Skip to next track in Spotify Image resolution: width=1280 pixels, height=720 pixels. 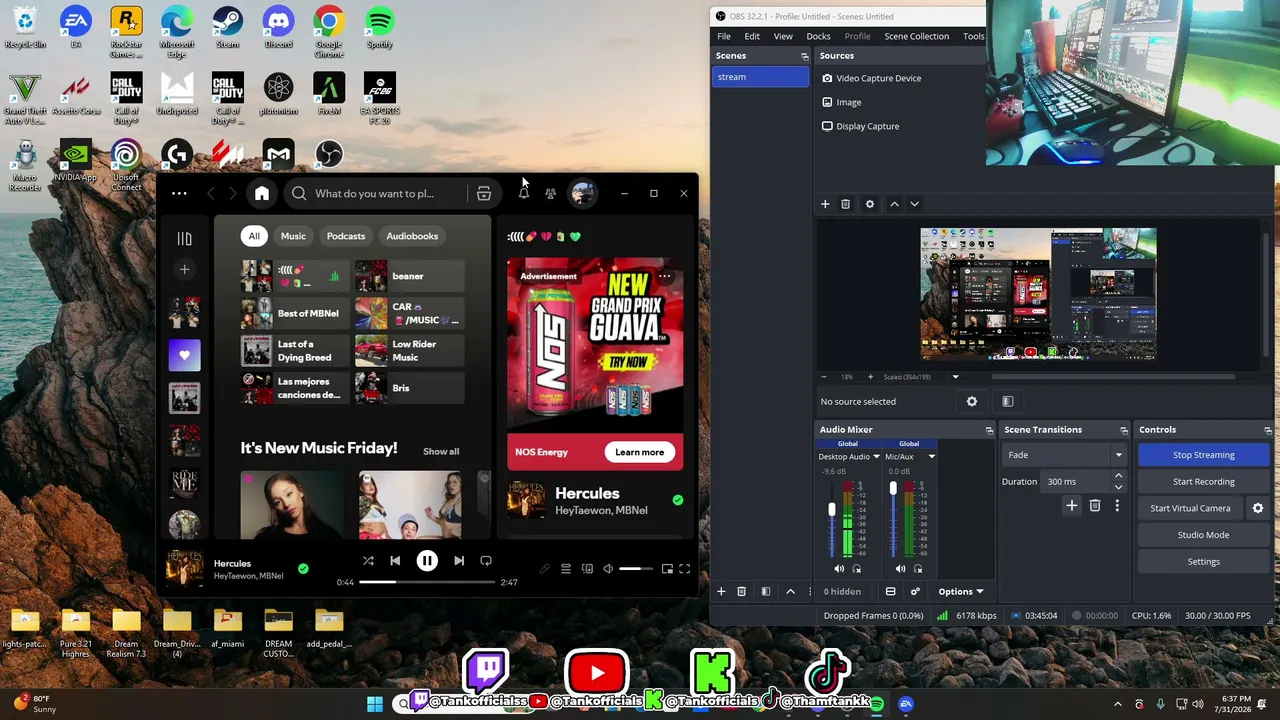coord(459,561)
